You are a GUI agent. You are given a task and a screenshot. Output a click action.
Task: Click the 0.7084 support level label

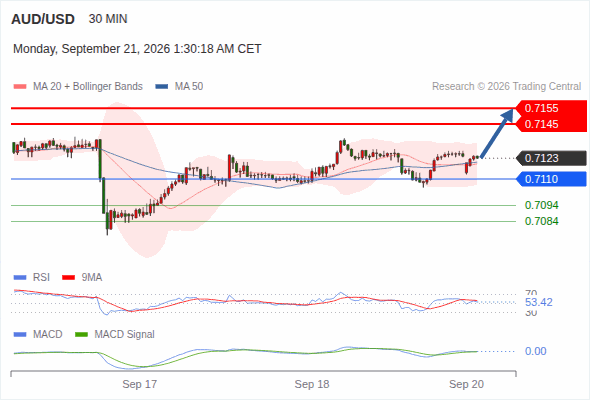tap(541, 221)
